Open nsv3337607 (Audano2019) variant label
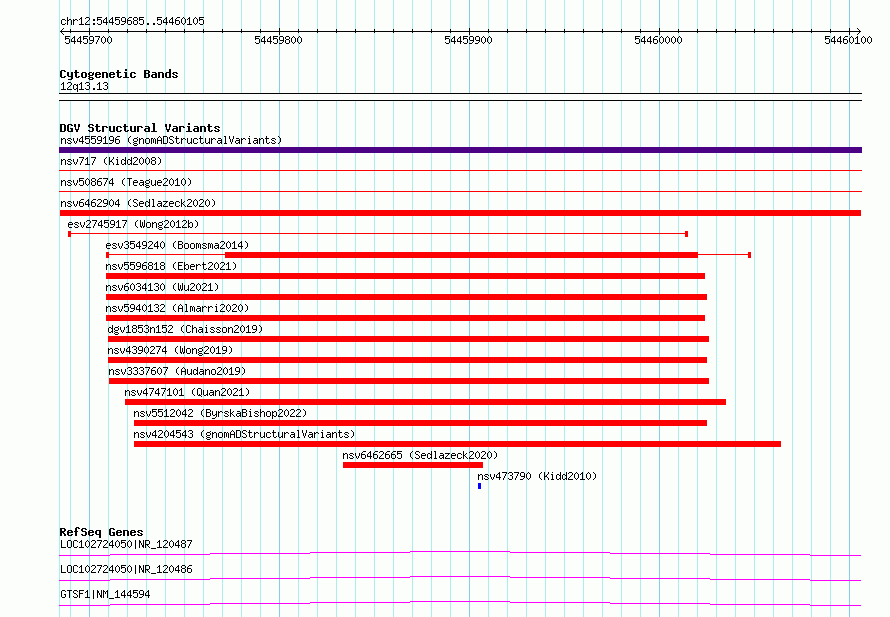This screenshot has width=890, height=617. 177,371
